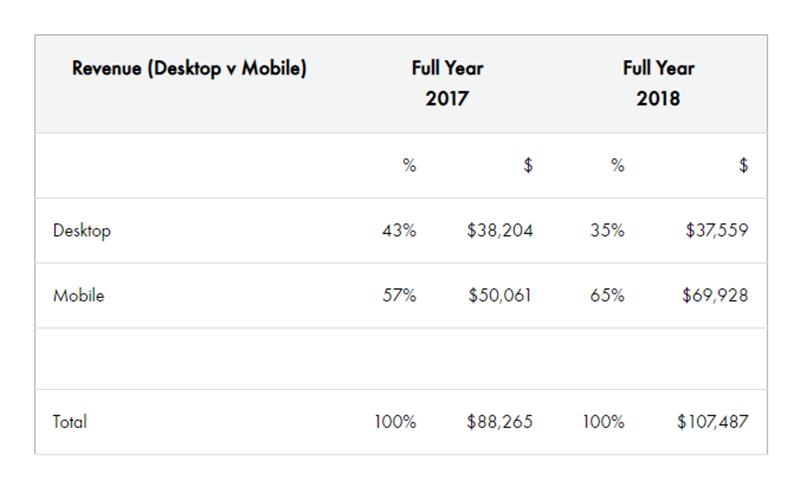Image resolution: width=800 pixels, height=500 pixels.
Task: Click the "Desktop" row label
Action: coord(82,231)
